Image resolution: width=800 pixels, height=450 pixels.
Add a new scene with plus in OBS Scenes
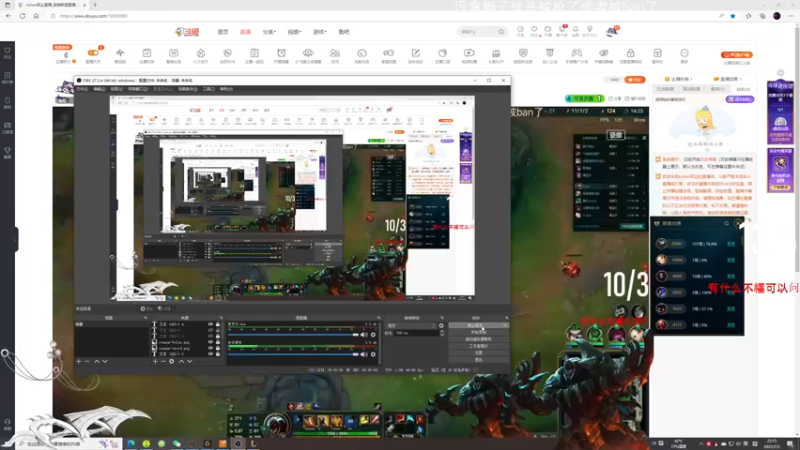click(x=79, y=361)
